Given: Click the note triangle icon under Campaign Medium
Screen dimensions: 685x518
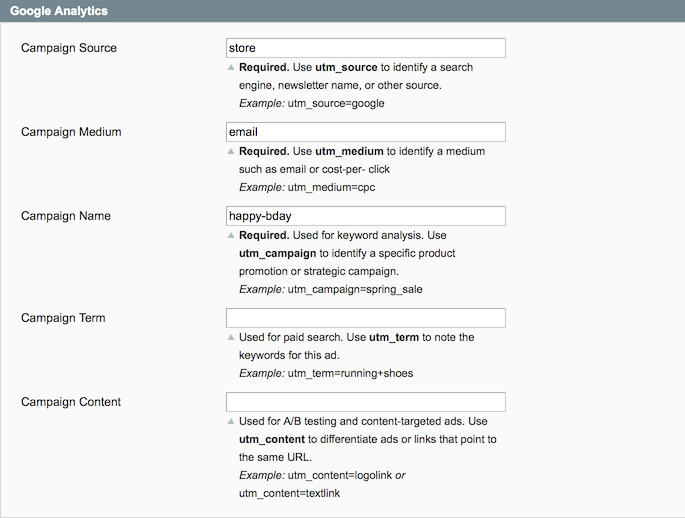Looking at the screenshot, I should (232, 151).
